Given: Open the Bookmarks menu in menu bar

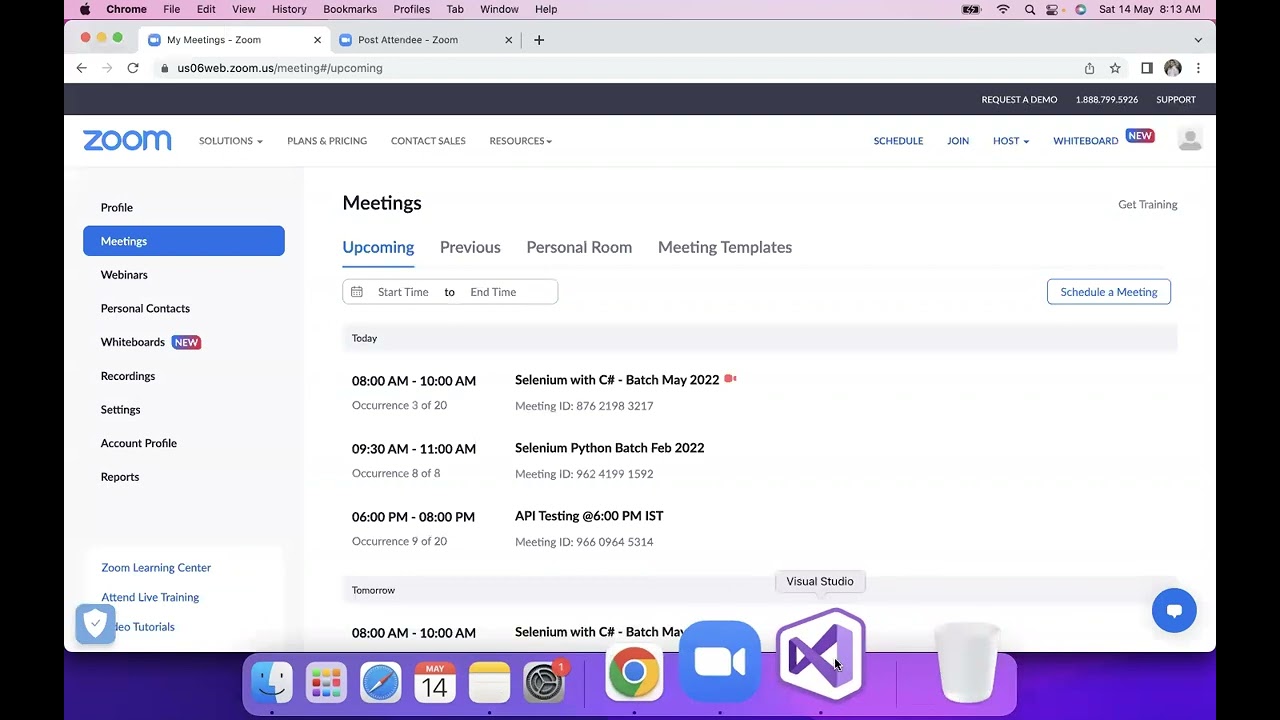Looking at the screenshot, I should 350,9.
